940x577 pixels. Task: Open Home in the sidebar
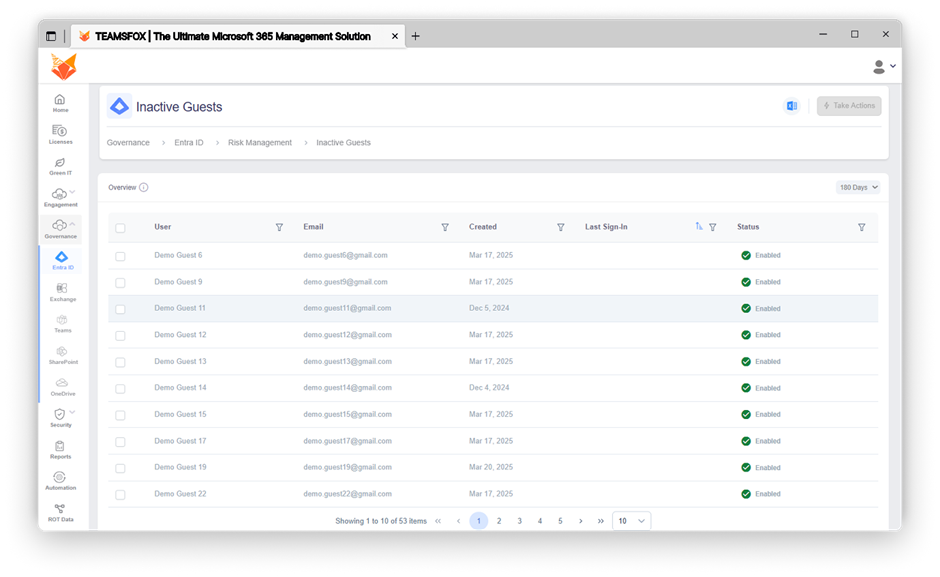click(60, 103)
